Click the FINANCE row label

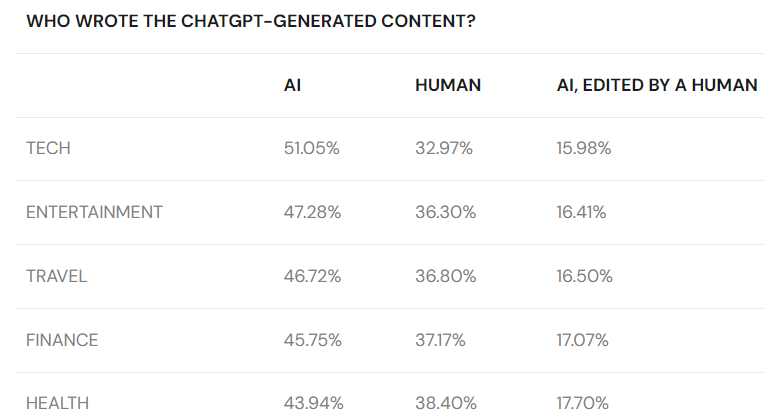click(62, 340)
